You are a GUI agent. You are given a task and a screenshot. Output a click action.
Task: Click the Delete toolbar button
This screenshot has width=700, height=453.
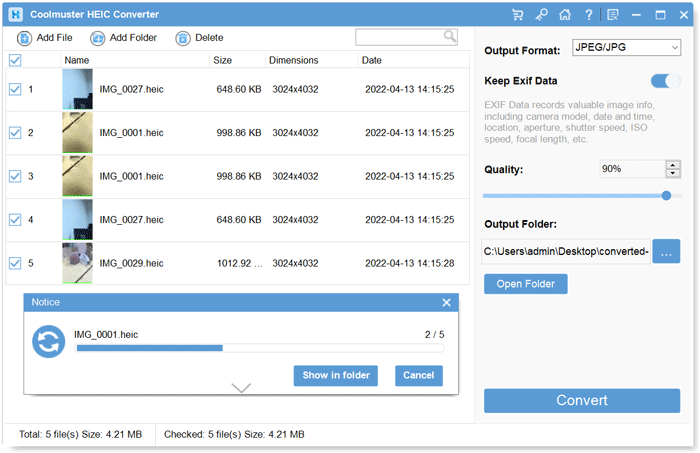click(199, 38)
